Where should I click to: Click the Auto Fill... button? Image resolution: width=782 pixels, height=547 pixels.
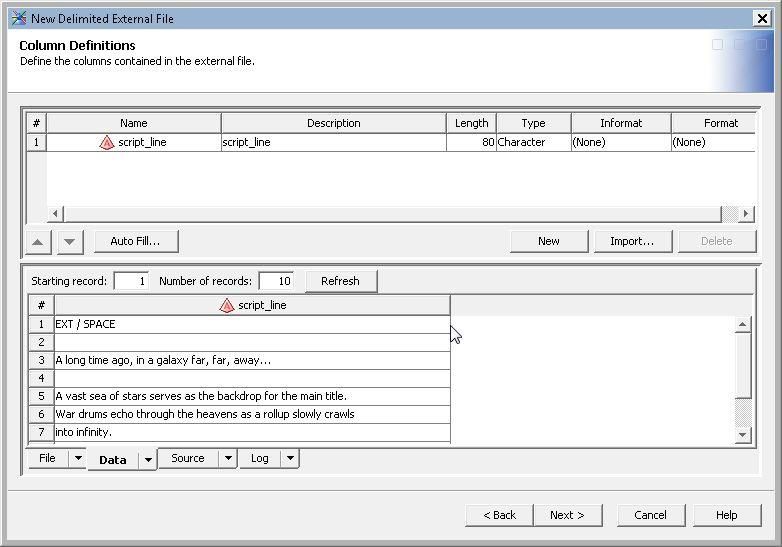pyautogui.click(x=136, y=241)
